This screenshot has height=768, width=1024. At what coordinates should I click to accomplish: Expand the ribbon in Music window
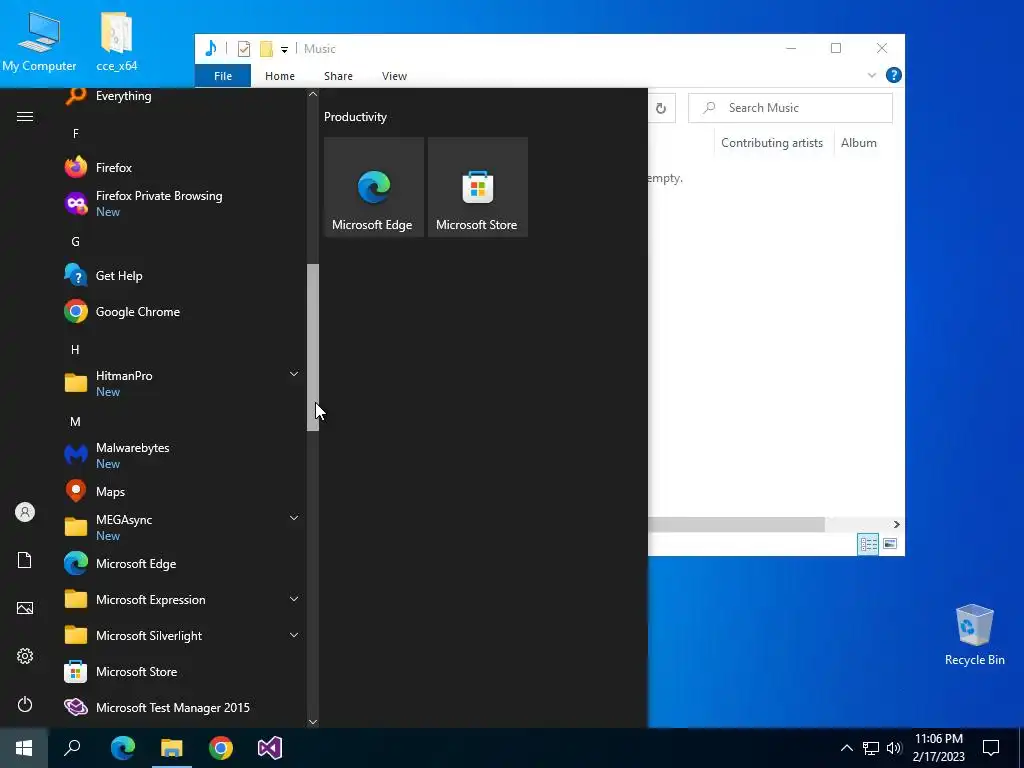pos(871,75)
